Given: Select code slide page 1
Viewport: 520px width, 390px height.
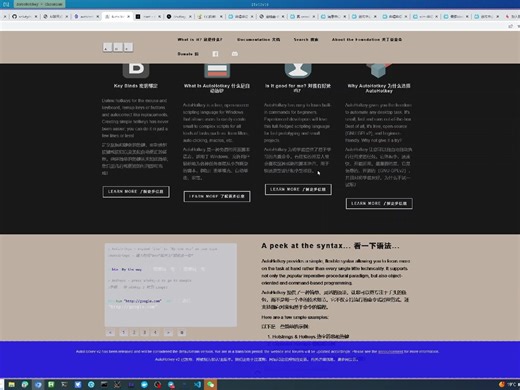Looking at the screenshot, I should click(123, 332).
